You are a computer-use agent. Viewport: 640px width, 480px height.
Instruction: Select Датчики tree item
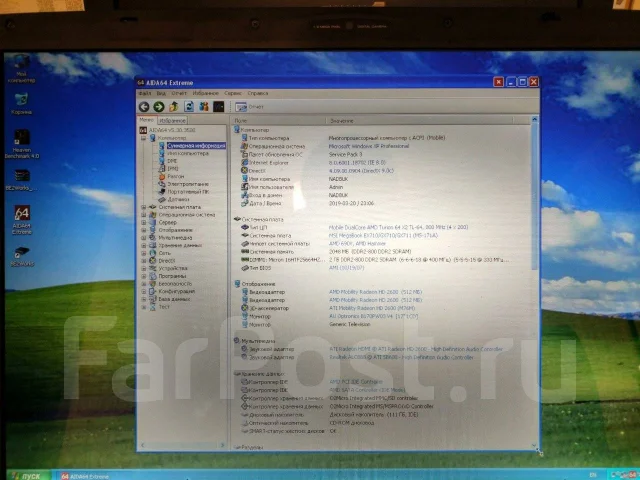178,200
